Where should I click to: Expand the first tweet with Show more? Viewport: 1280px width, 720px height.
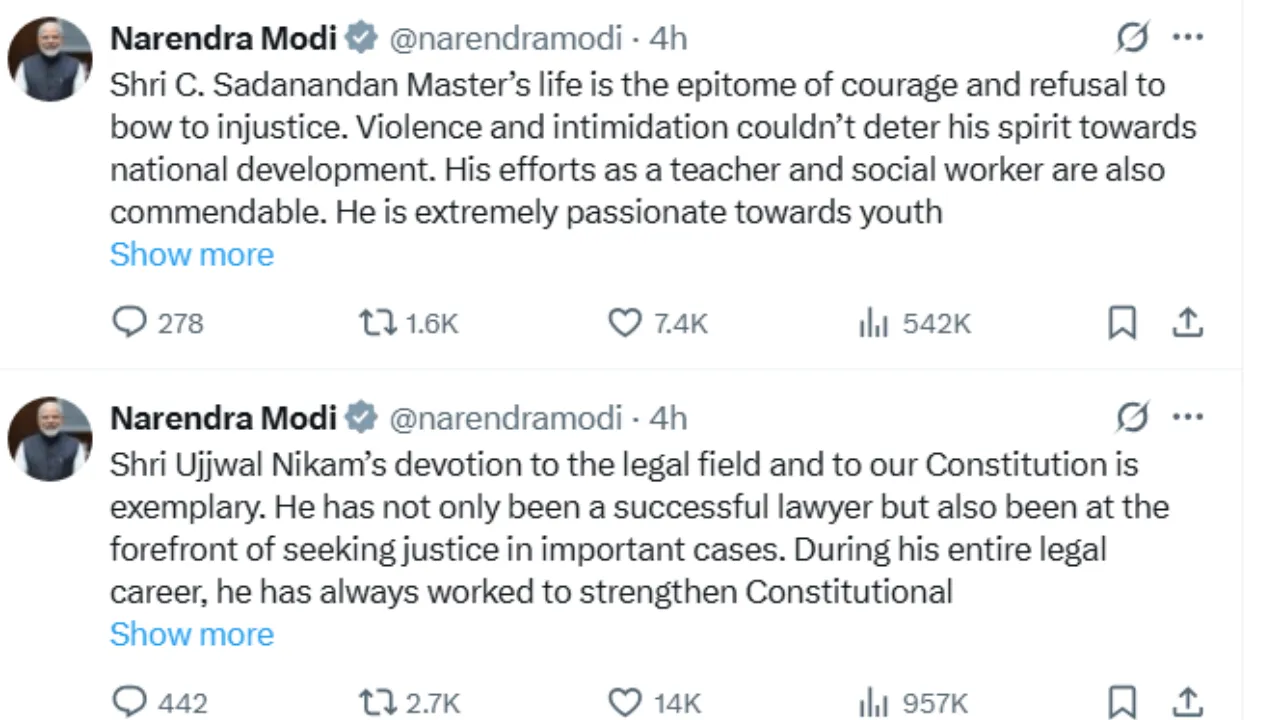tap(191, 254)
